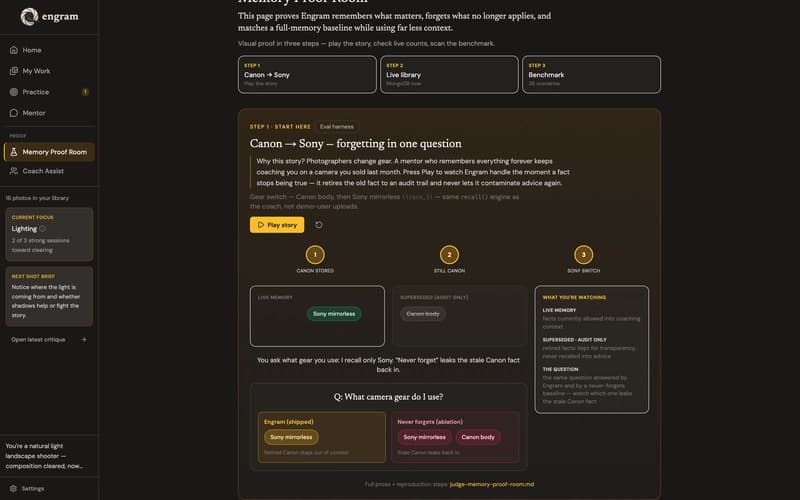
Task: Click the Lighting focus info circle
Action: point(42,229)
